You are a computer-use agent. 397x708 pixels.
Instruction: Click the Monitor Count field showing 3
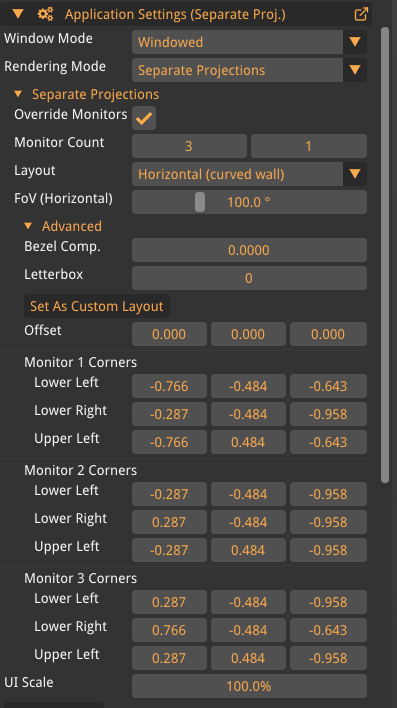189,146
